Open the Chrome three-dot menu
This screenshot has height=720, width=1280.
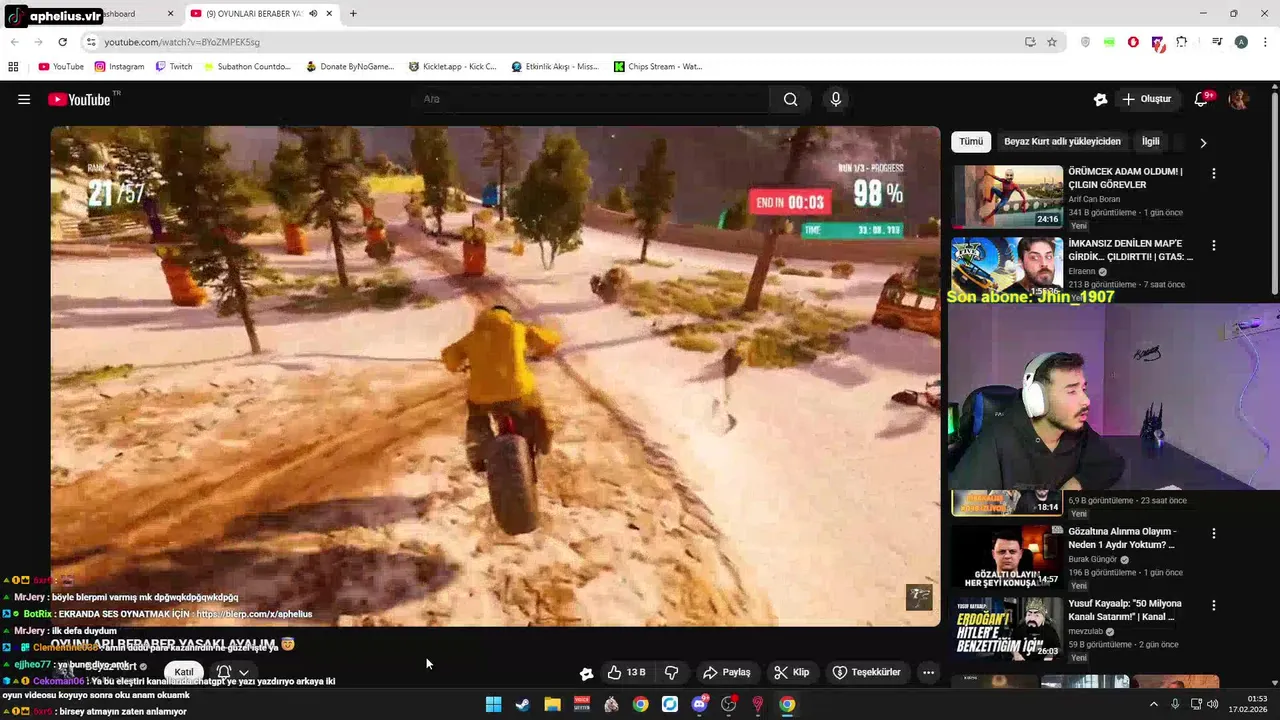point(1265,42)
